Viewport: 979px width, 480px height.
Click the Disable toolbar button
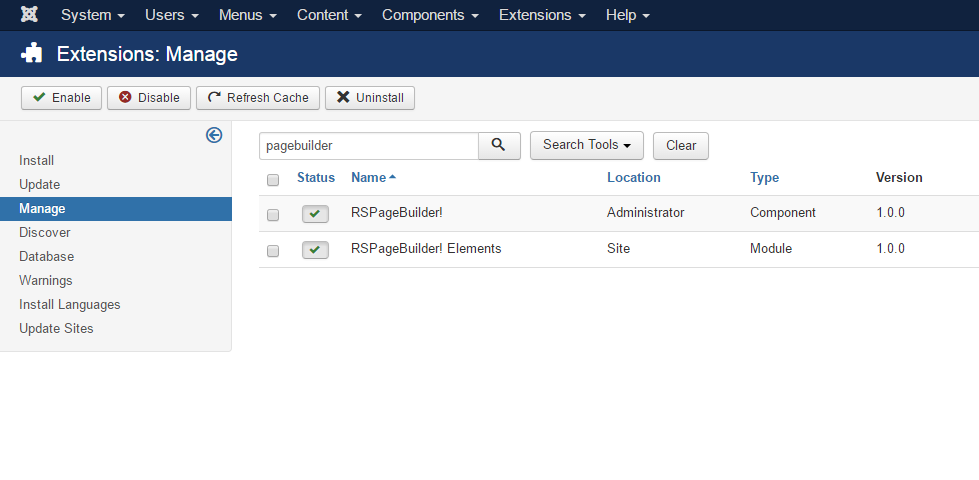pyautogui.click(x=149, y=97)
